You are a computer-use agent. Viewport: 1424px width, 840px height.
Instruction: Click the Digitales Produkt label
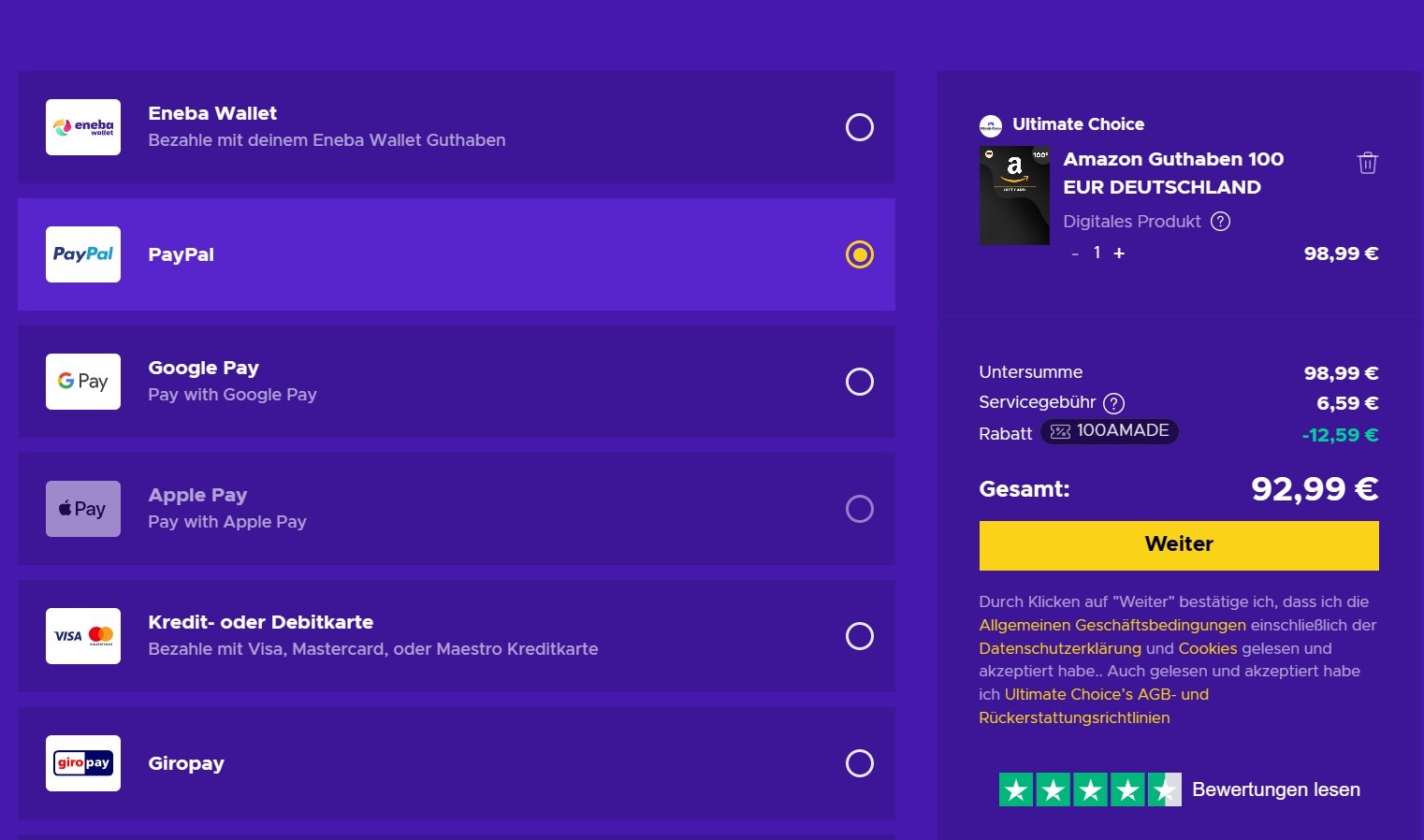click(x=1132, y=222)
